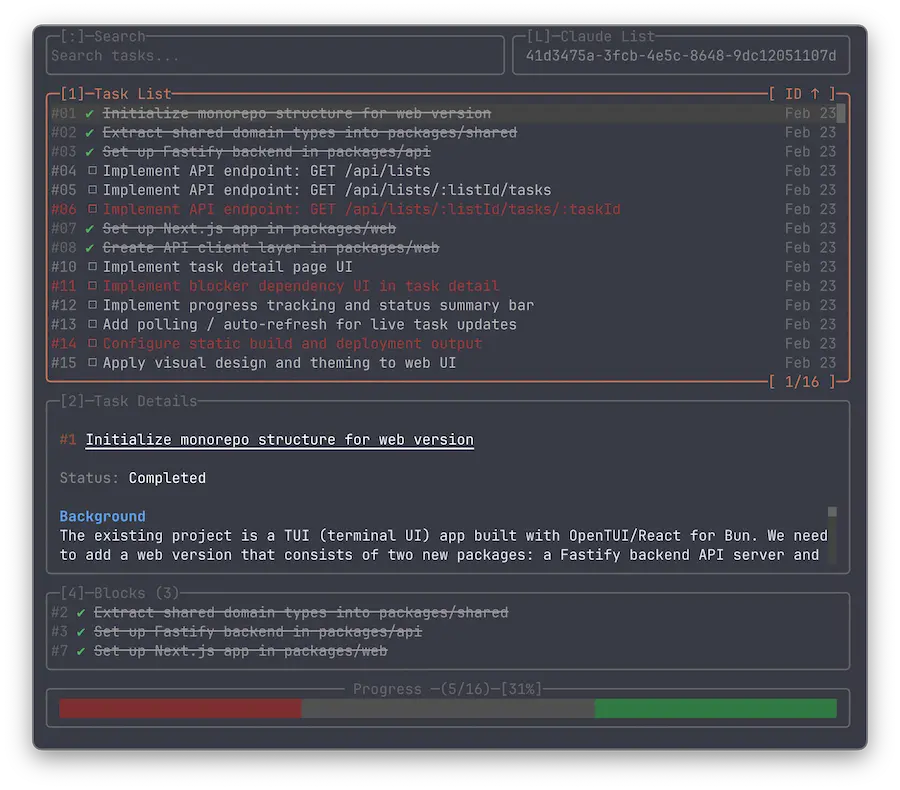
Task: Click the checkmark for blocked task #7
Action: (x=81, y=651)
